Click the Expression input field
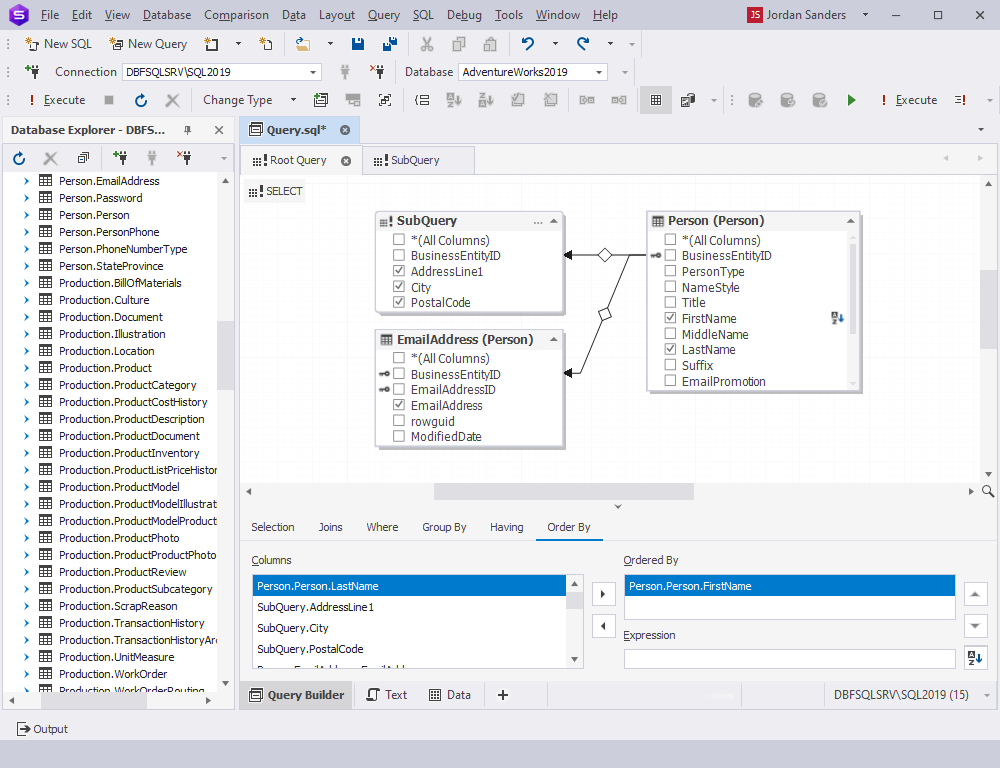 (x=789, y=658)
